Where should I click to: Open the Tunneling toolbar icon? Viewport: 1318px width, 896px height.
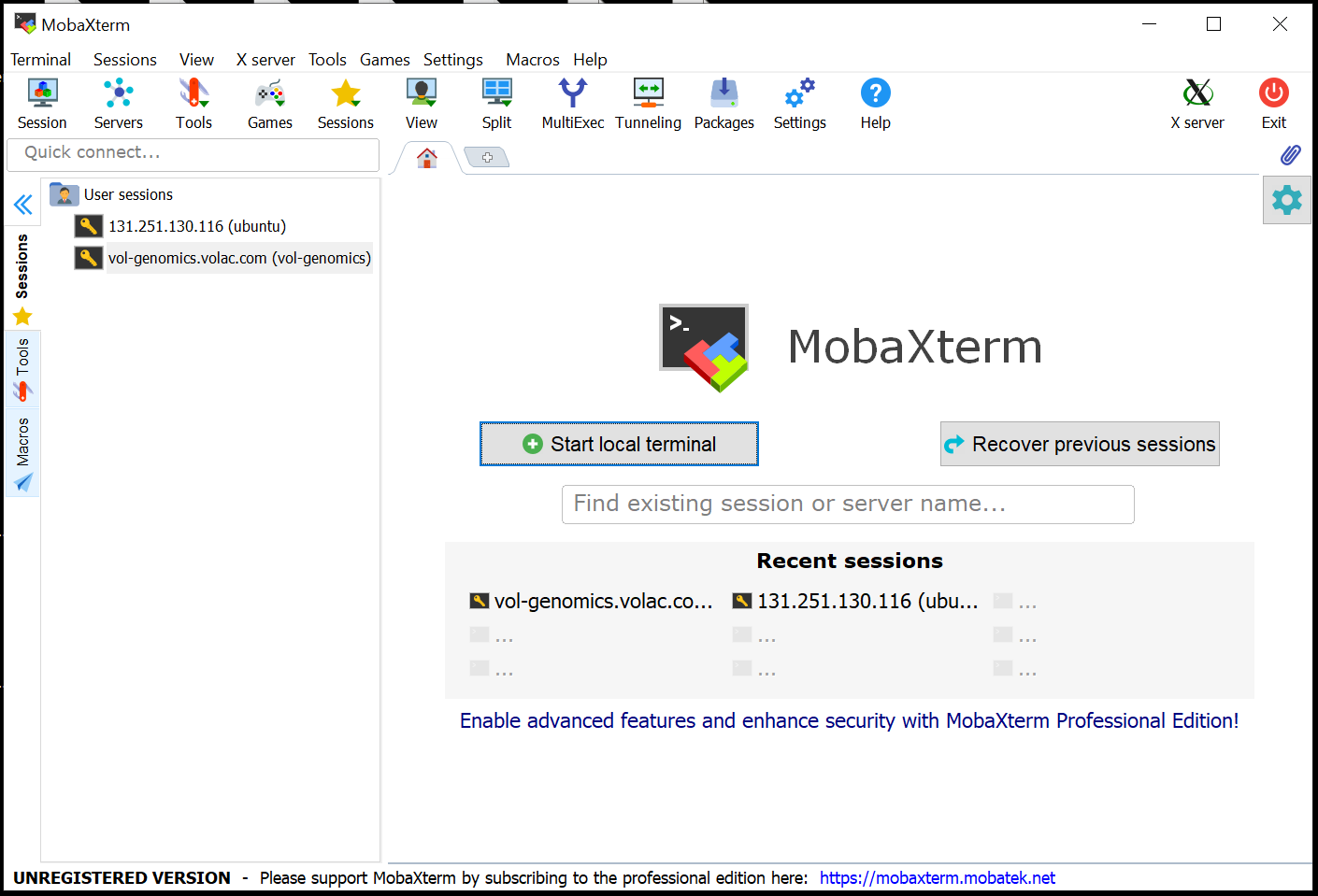tap(649, 104)
